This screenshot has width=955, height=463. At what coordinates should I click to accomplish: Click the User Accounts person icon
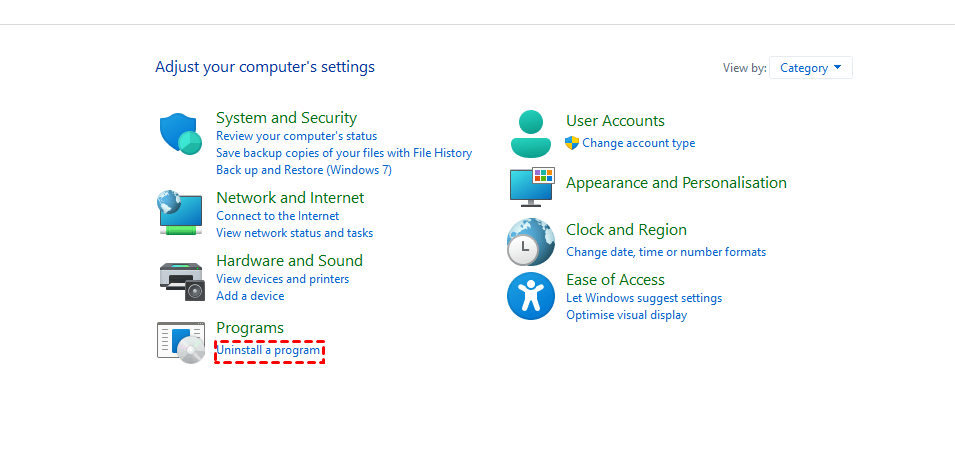530,134
